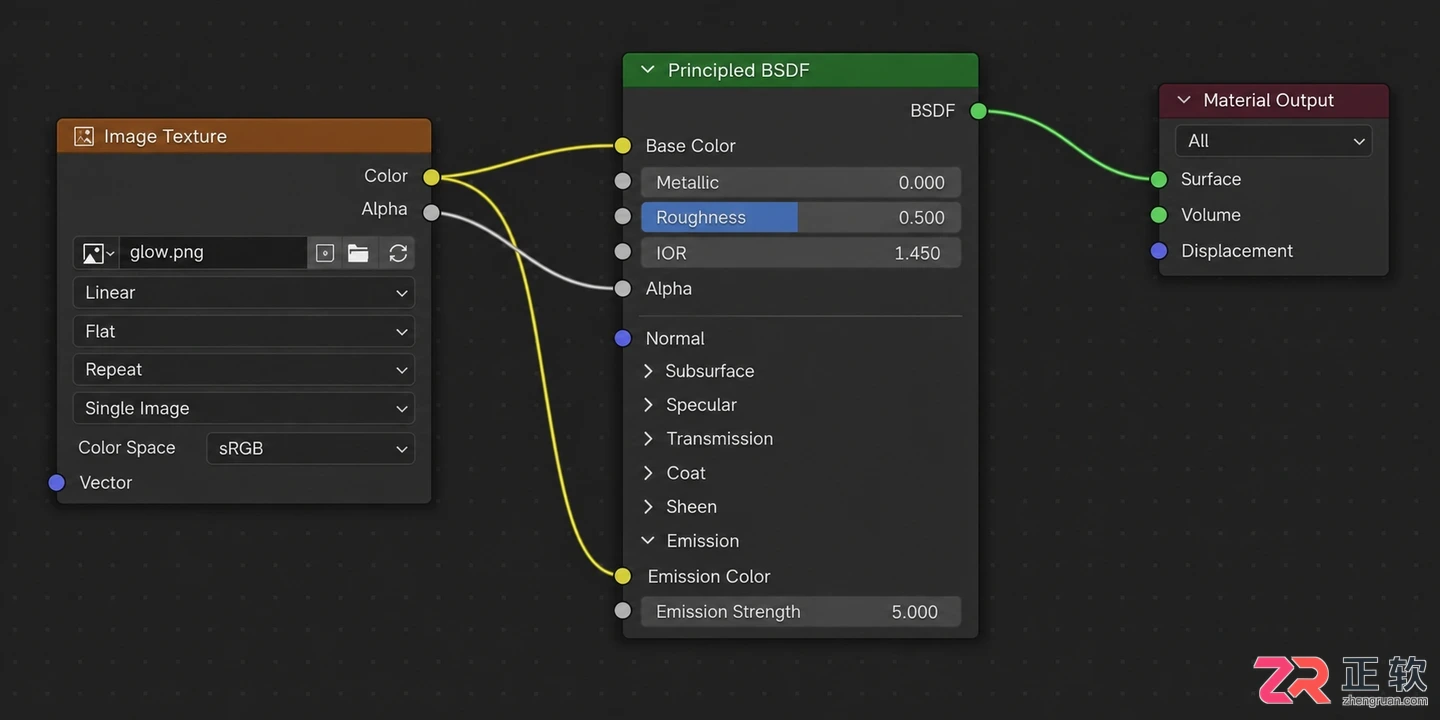This screenshot has width=1440, height=720.
Task: Select the Principled BSDF node title
Action: point(738,70)
